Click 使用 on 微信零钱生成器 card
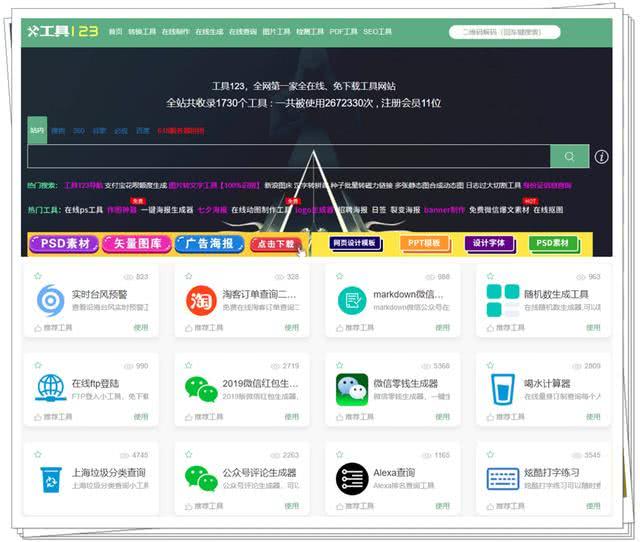Viewport: 640px width, 542px height. pos(443,417)
